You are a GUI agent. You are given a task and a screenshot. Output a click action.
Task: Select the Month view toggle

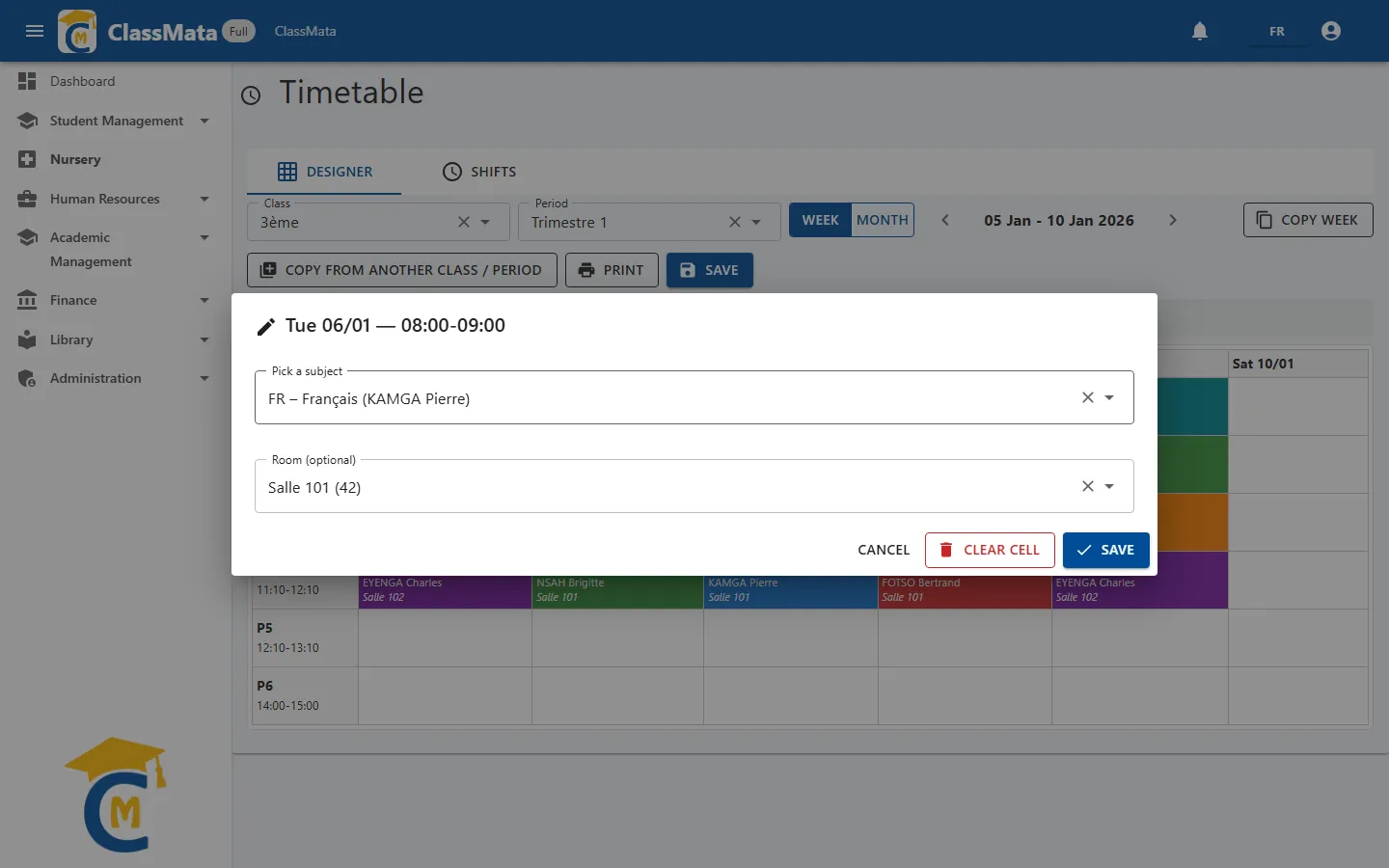pos(883,220)
